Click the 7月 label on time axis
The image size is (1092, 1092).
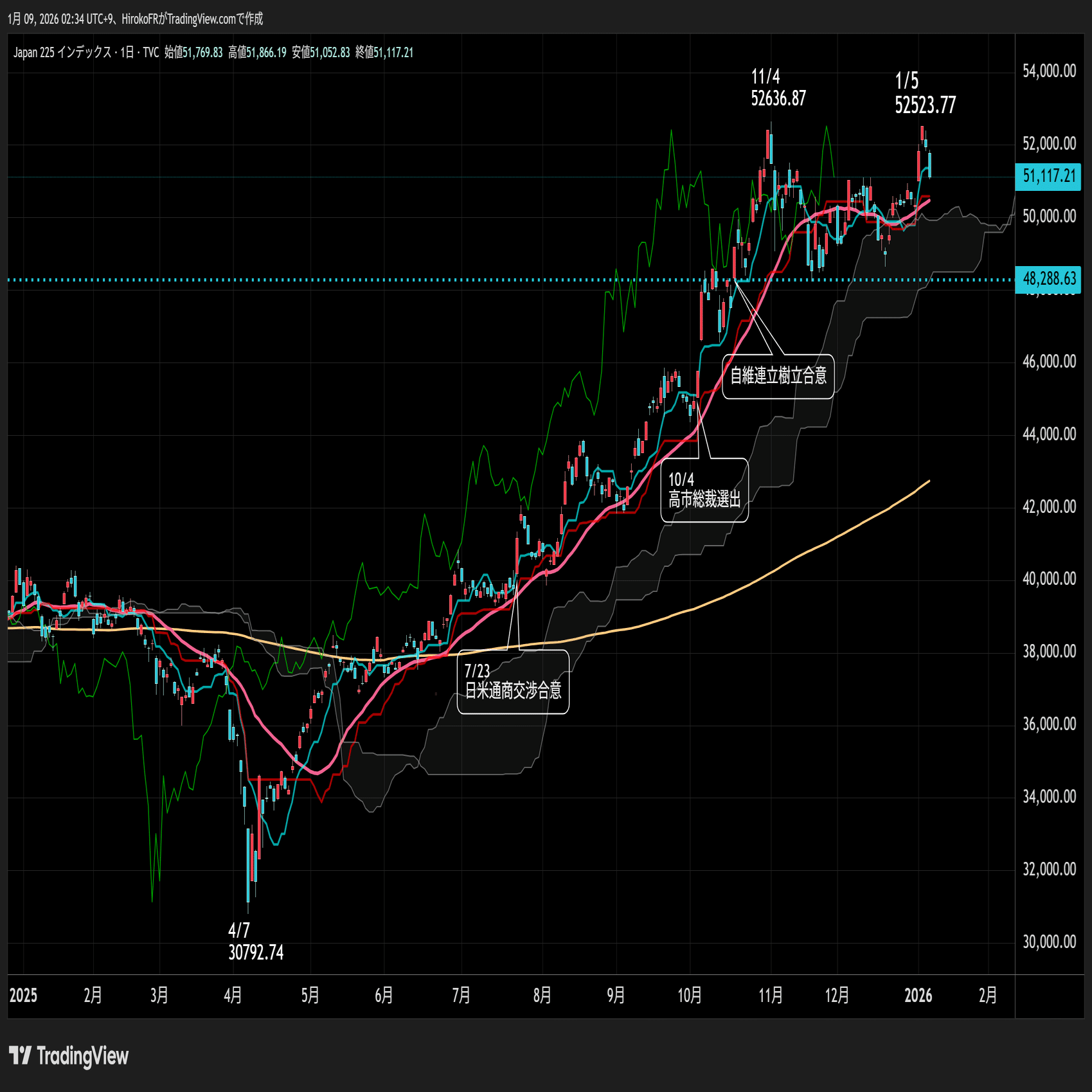461,996
